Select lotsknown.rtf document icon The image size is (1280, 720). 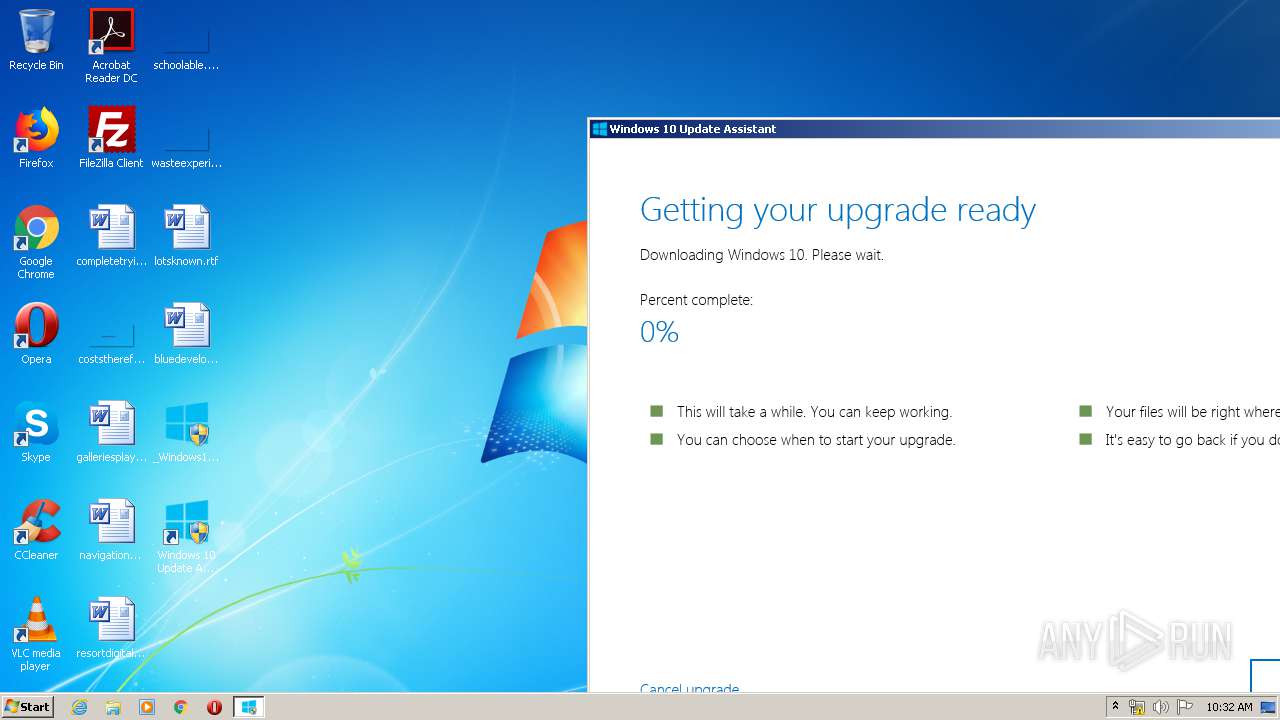pos(186,236)
